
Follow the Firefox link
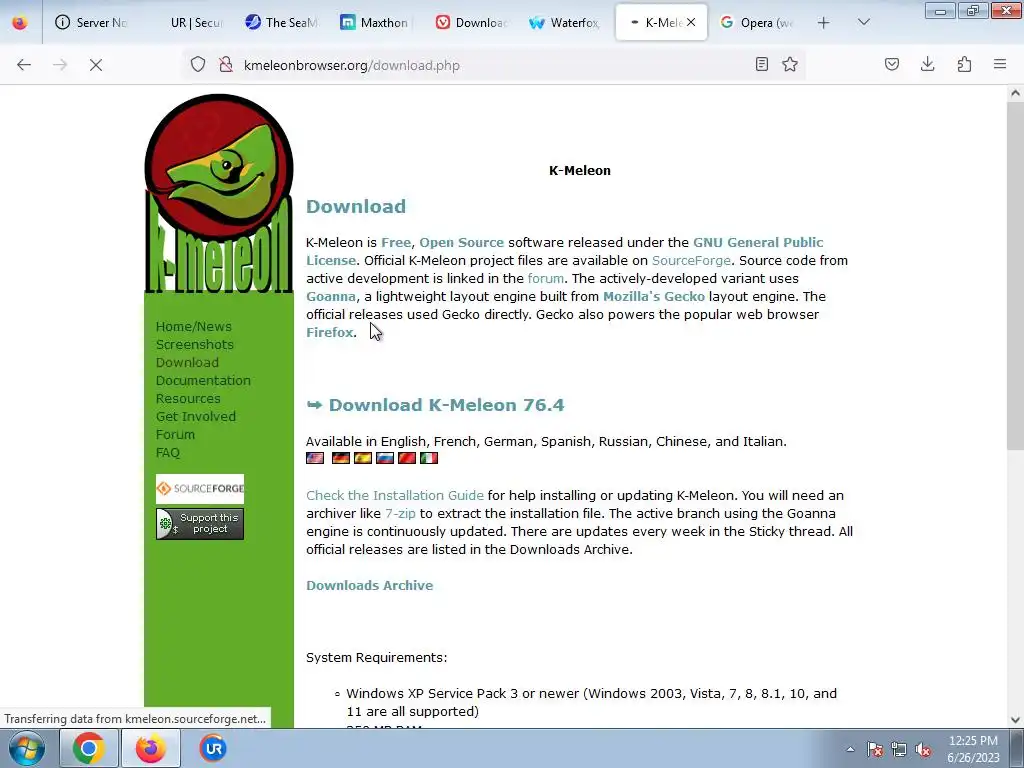(330, 332)
